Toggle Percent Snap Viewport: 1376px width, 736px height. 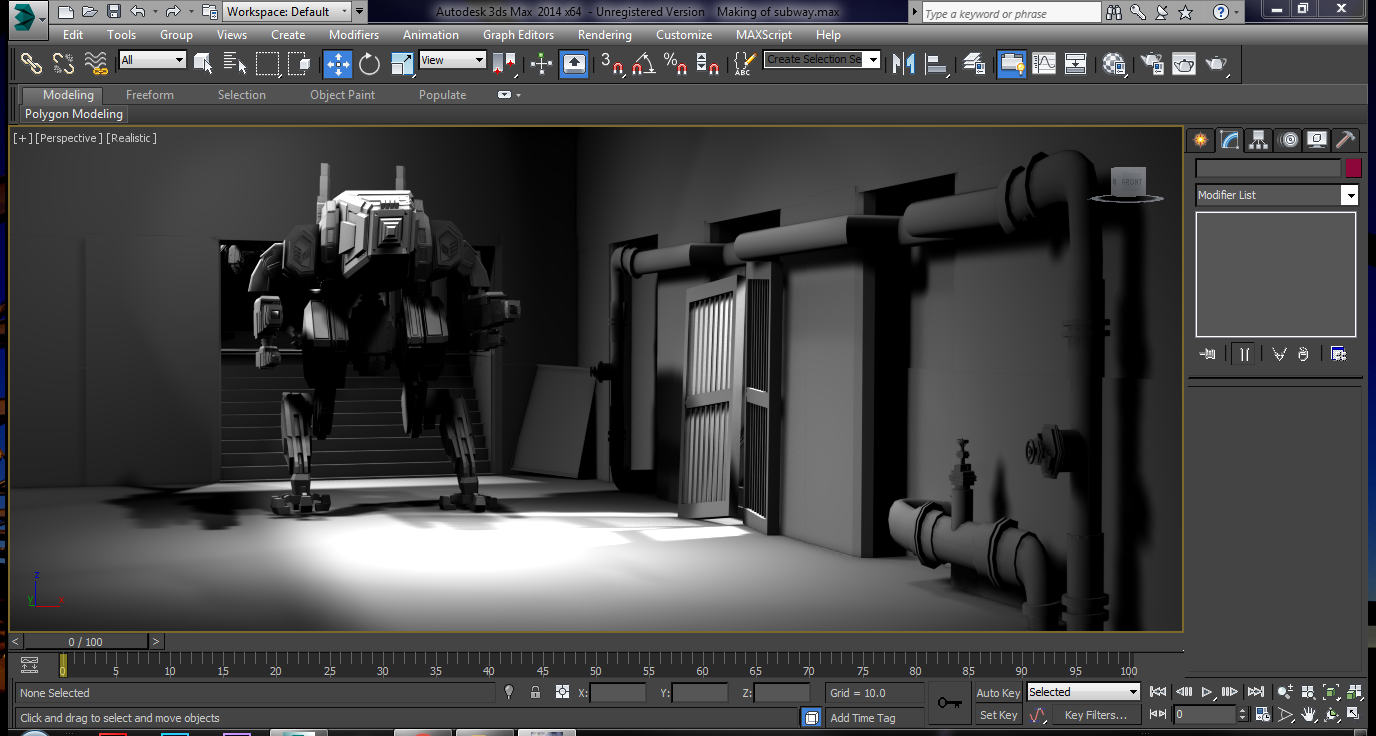pos(676,64)
